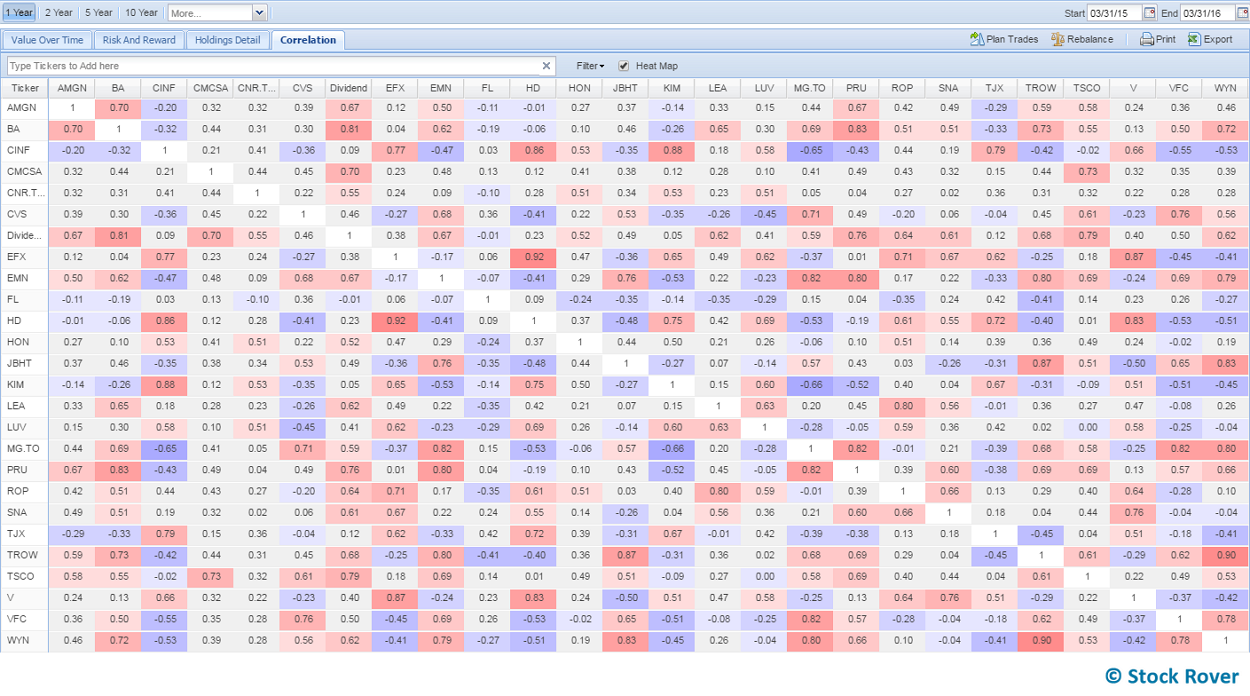
Task: Select the TSCO row label
Action: [24, 576]
